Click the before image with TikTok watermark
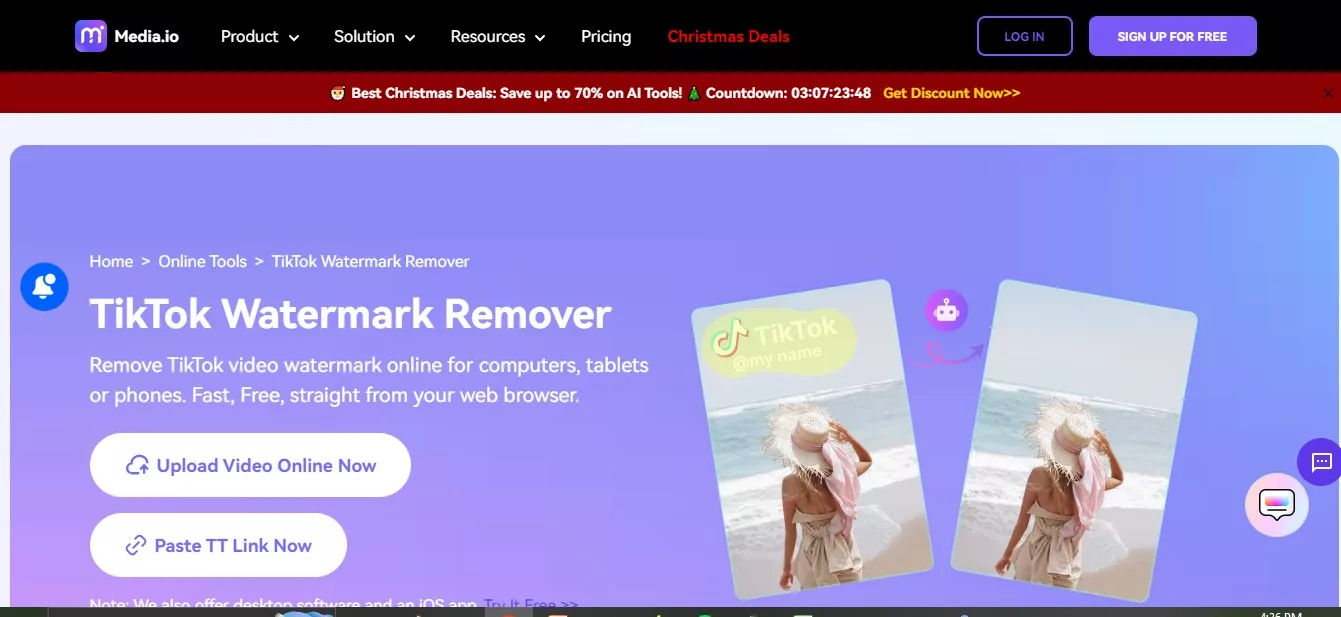1341x617 pixels. pyautogui.click(x=812, y=440)
